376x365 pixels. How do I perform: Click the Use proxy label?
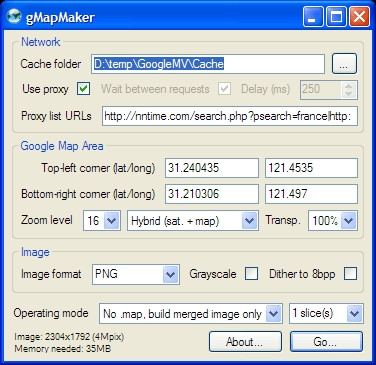(x=45, y=89)
